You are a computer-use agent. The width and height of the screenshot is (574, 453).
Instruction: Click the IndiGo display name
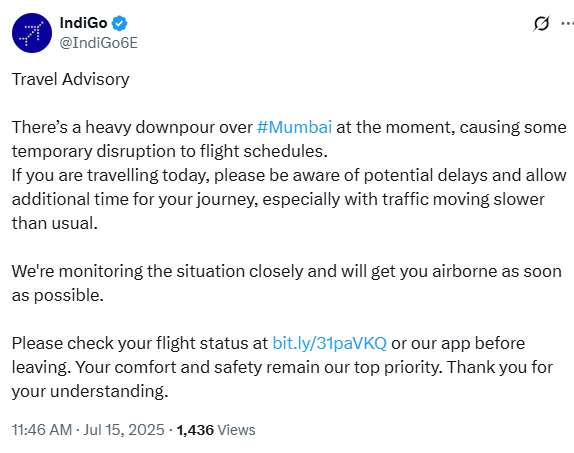pyautogui.click(x=83, y=23)
